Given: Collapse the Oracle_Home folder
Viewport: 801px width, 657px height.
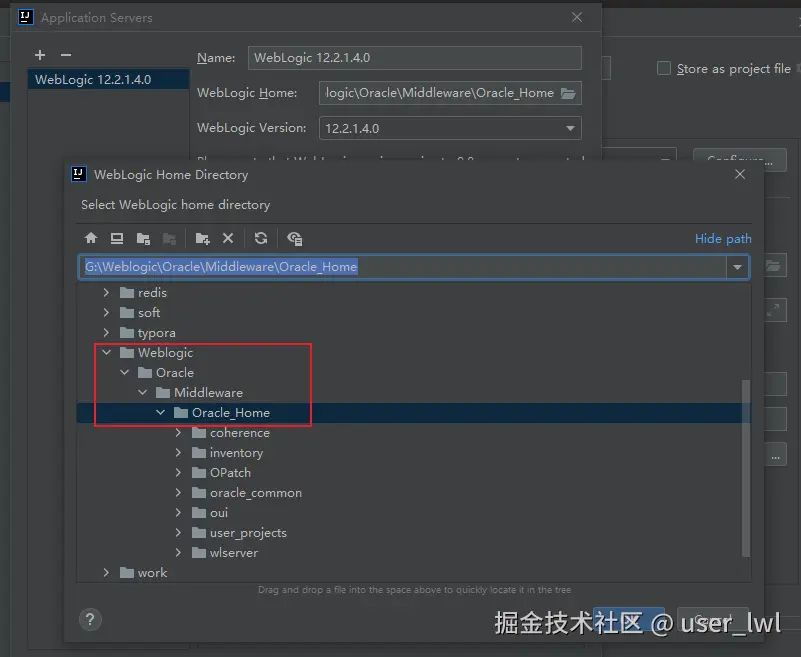Looking at the screenshot, I should pyautogui.click(x=160, y=412).
